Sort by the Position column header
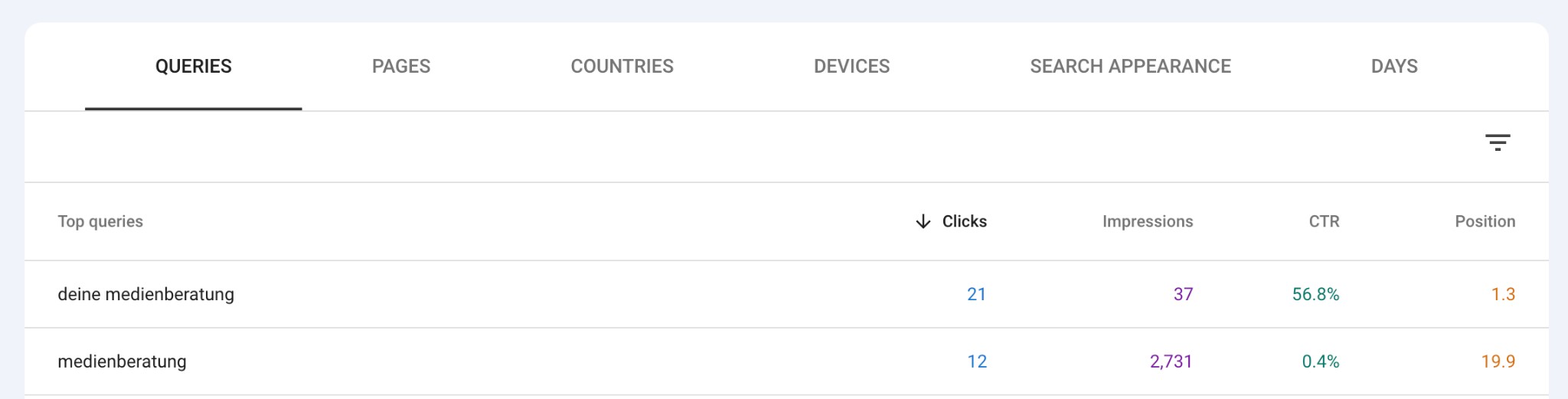 pos(1485,222)
